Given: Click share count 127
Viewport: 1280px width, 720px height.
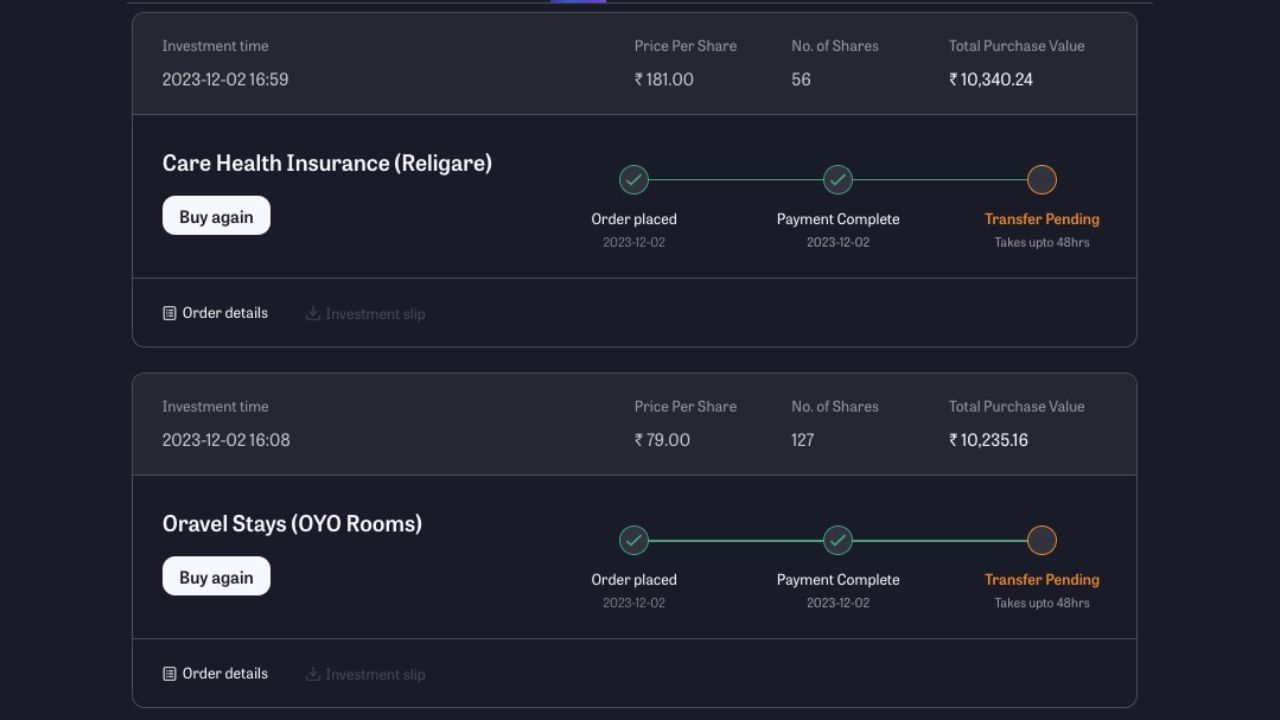Looking at the screenshot, I should point(803,440).
